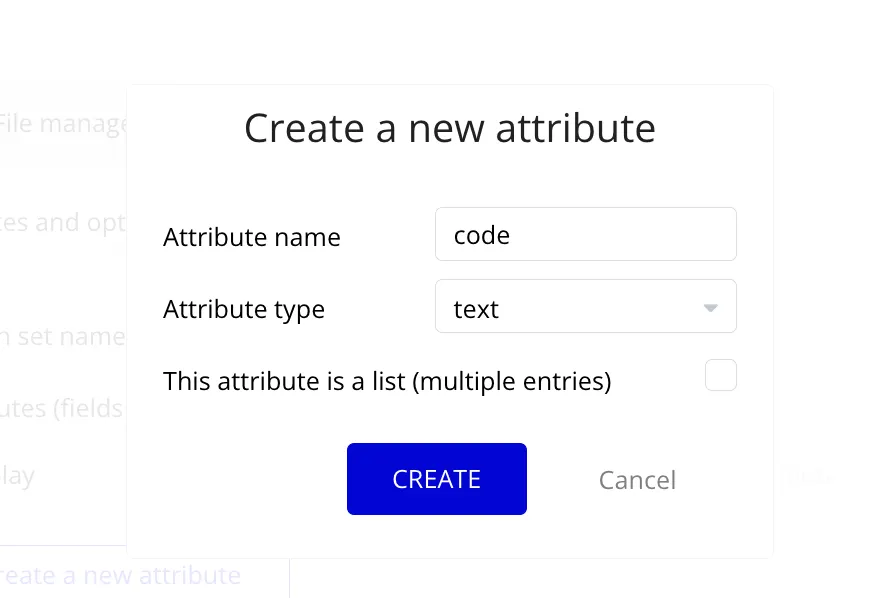Click the Attribute type dropdown arrow
Screen dimensions: 896x598
tap(711, 308)
